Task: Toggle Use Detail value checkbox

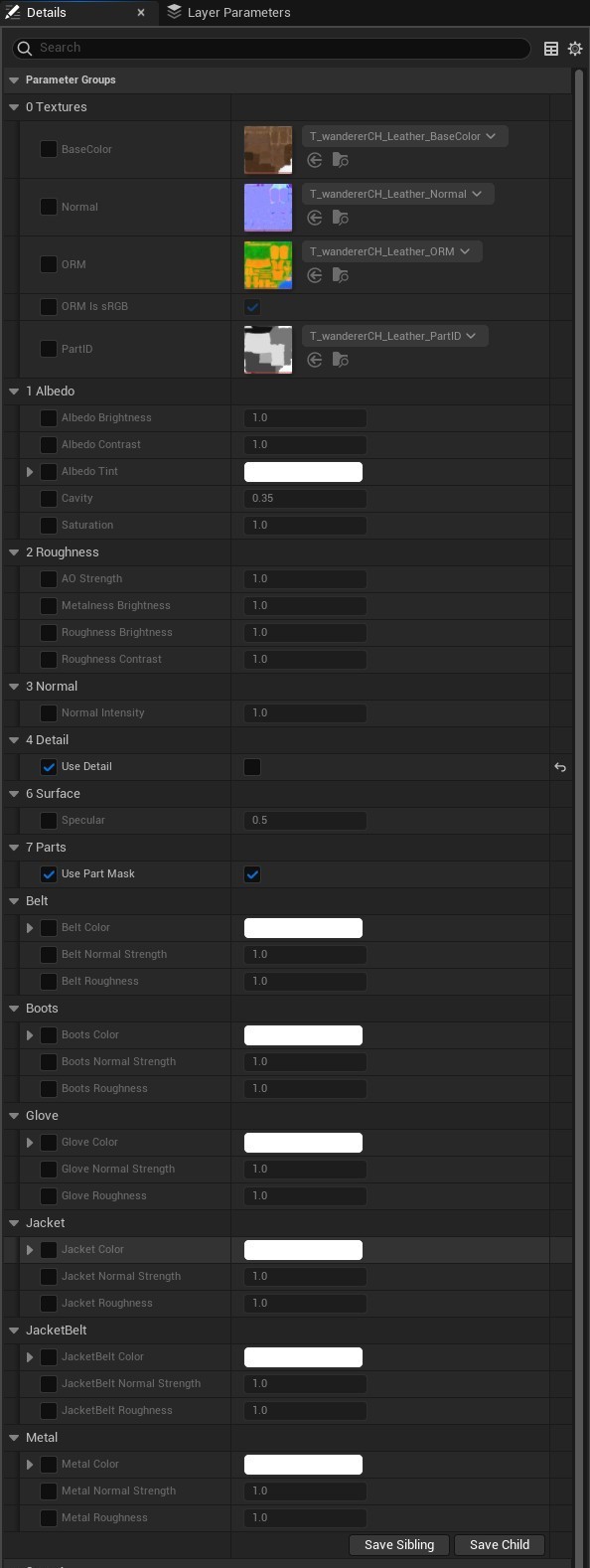Action: 252,767
